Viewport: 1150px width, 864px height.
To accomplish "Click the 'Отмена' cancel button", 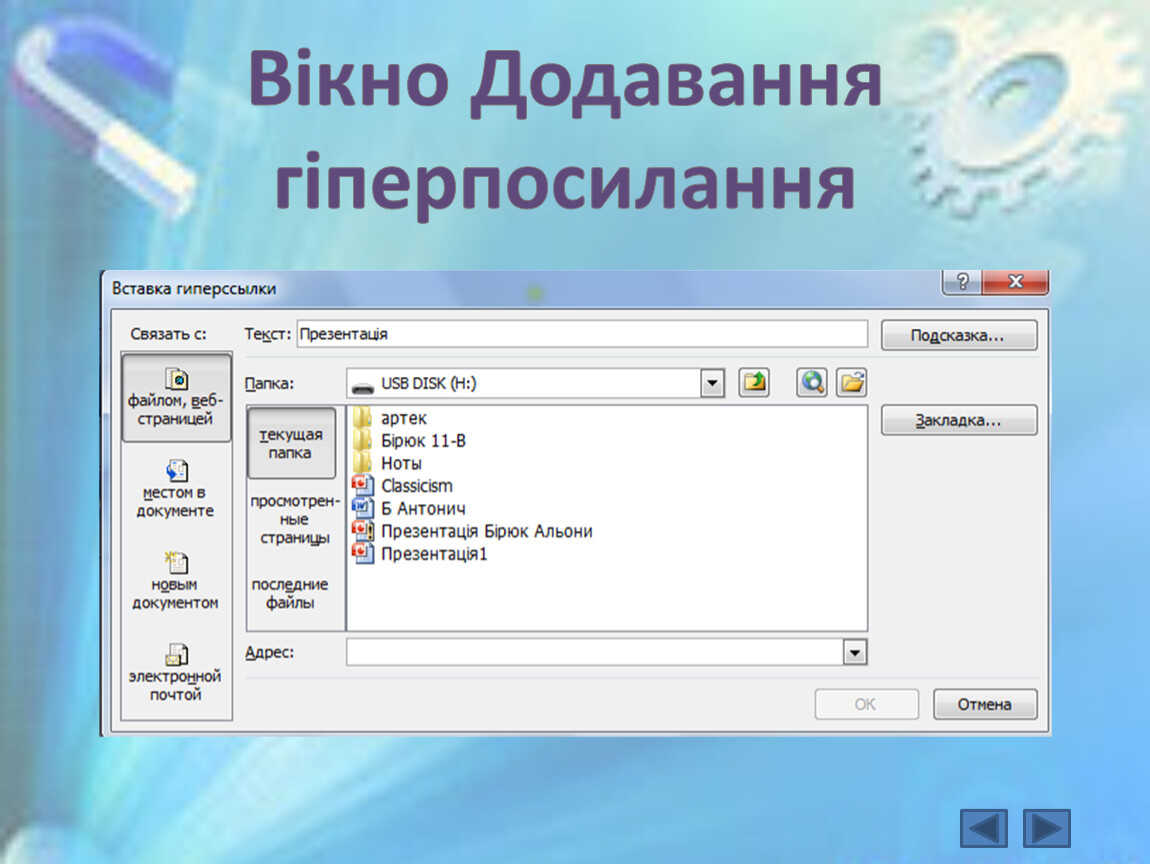I will coord(984,704).
